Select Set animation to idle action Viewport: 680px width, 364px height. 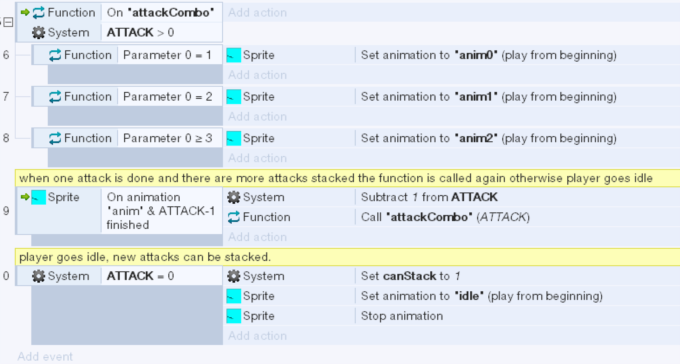[x=482, y=296]
